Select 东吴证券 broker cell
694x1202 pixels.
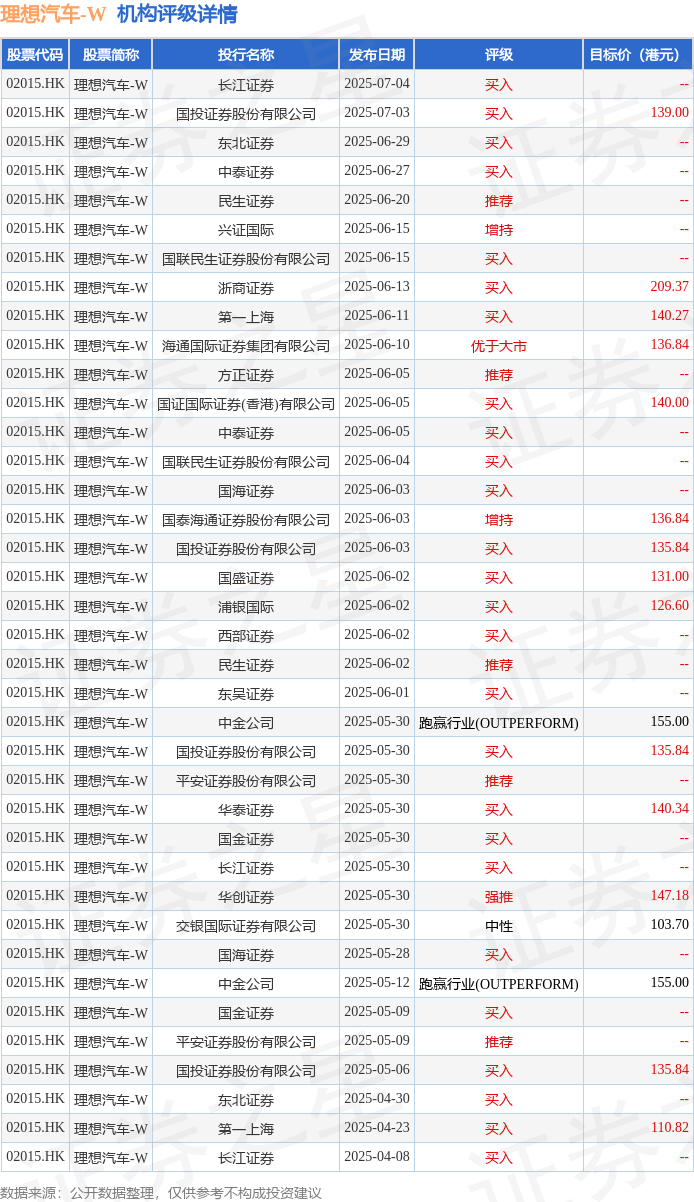pyautogui.click(x=246, y=693)
